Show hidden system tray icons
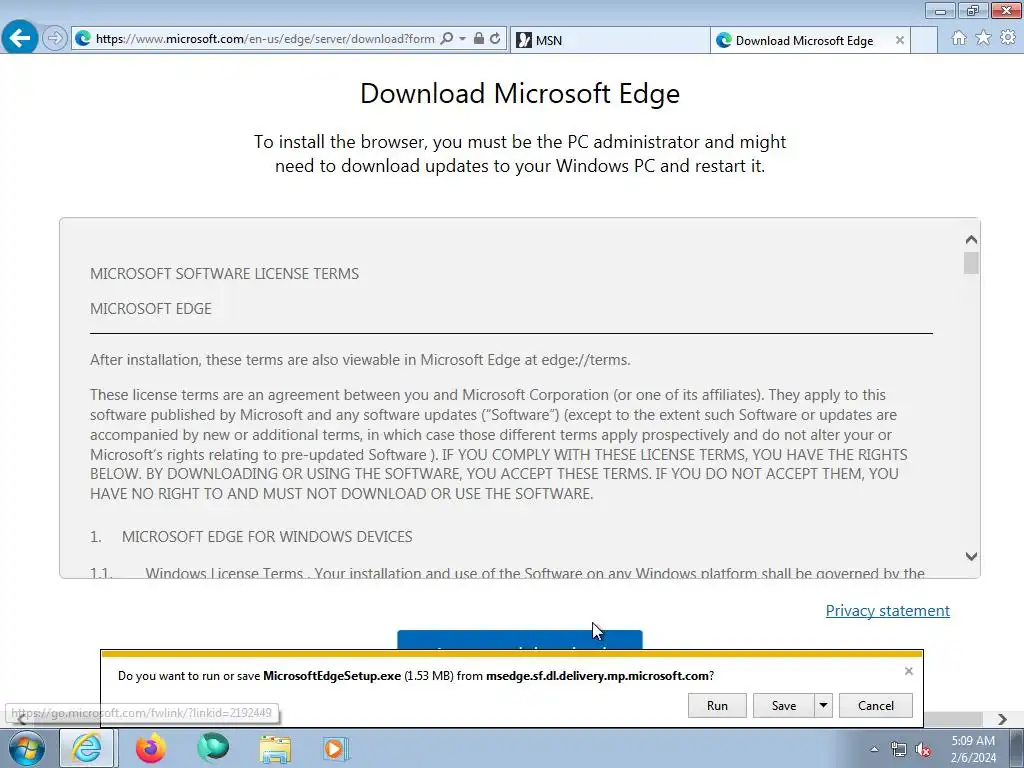This screenshot has height=768, width=1024. click(874, 749)
